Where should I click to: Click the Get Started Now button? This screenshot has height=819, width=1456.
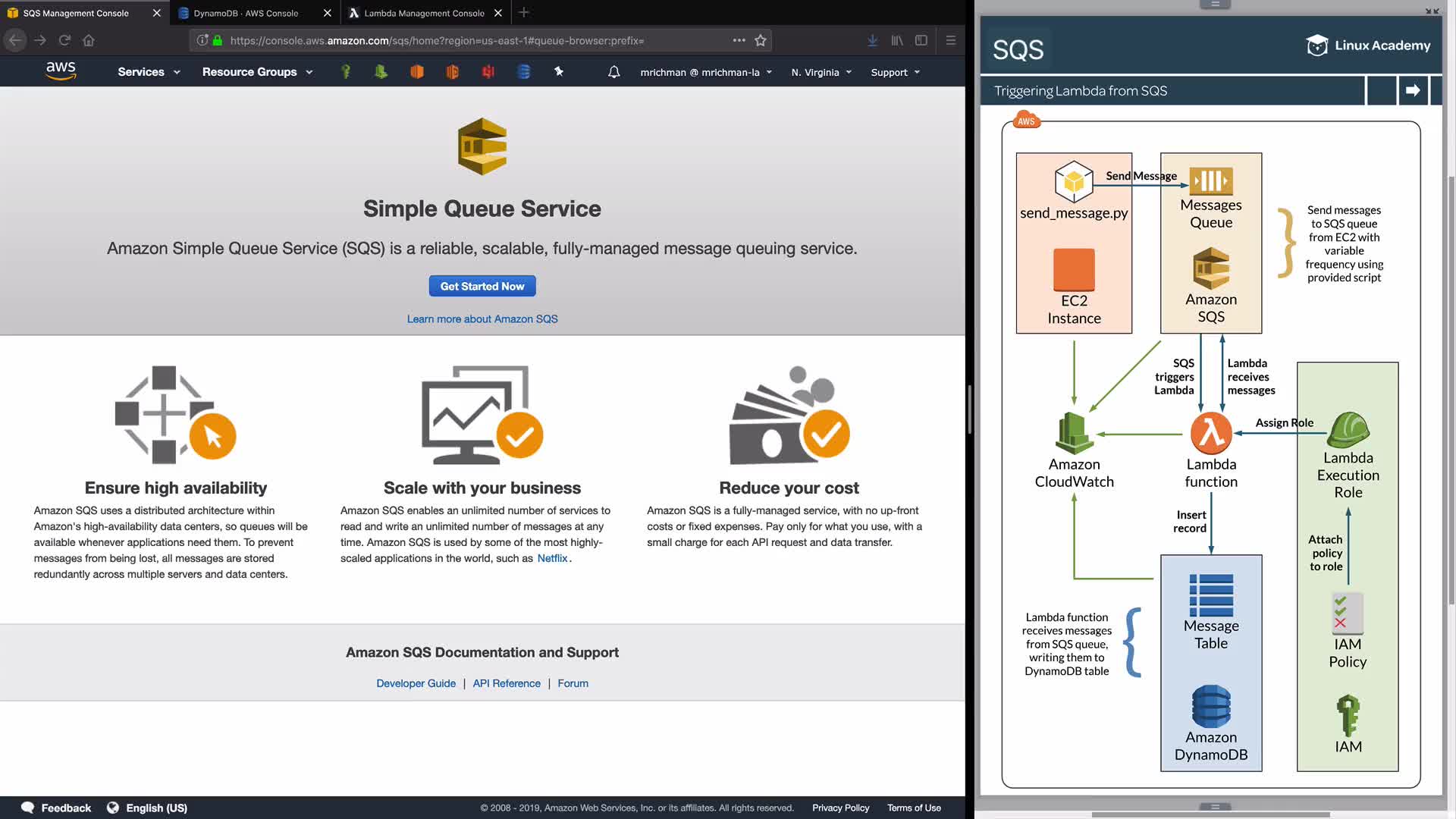click(x=482, y=286)
